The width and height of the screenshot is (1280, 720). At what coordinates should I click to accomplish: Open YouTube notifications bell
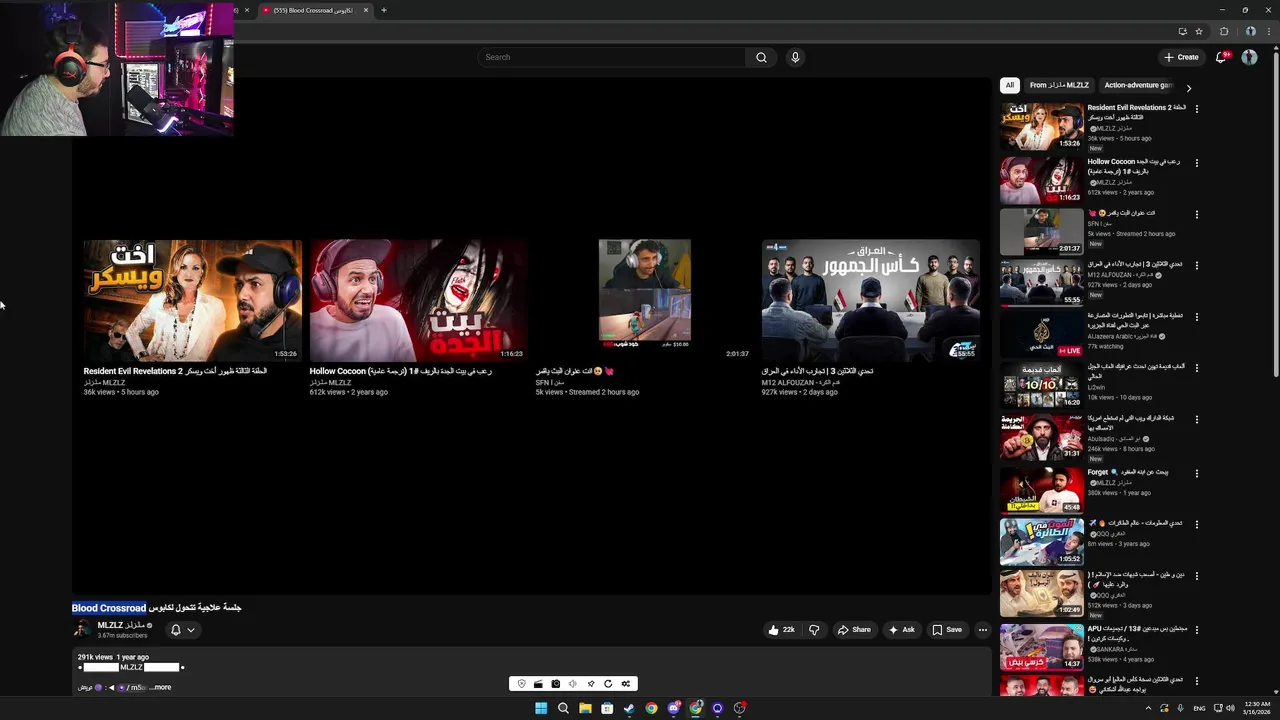tap(1220, 57)
